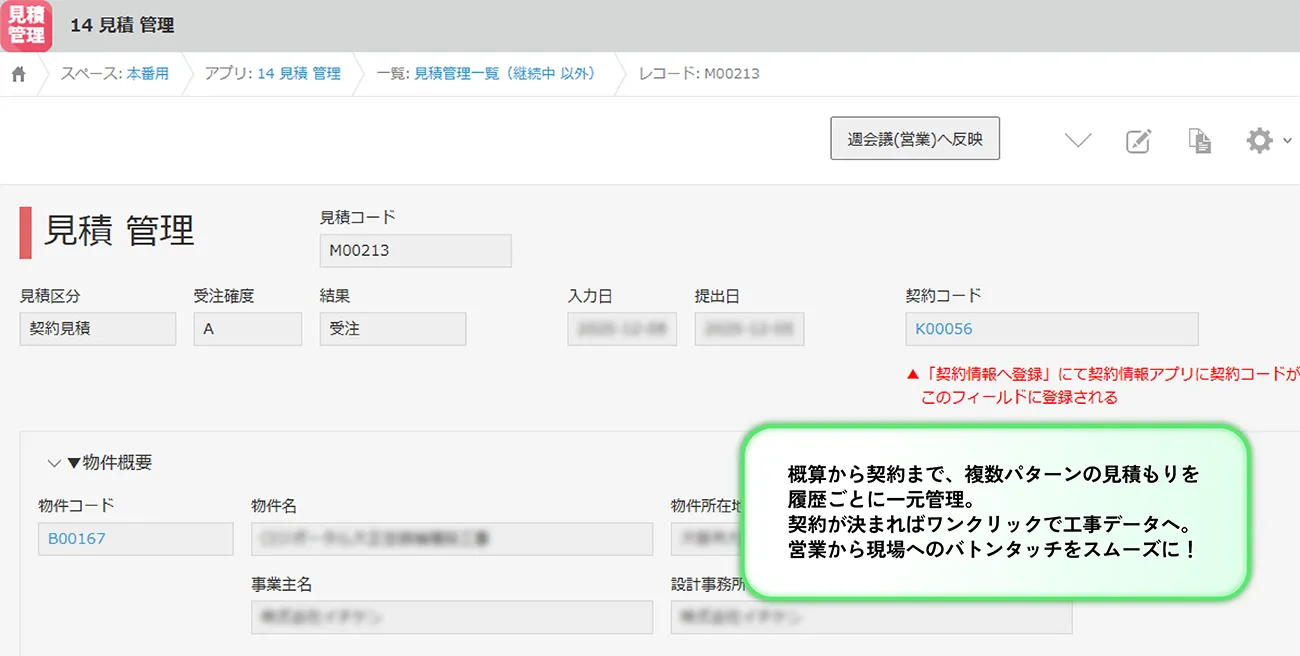Click the 見積コード field M00213
Viewport: 1300px width, 656px height.
click(x=415, y=251)
